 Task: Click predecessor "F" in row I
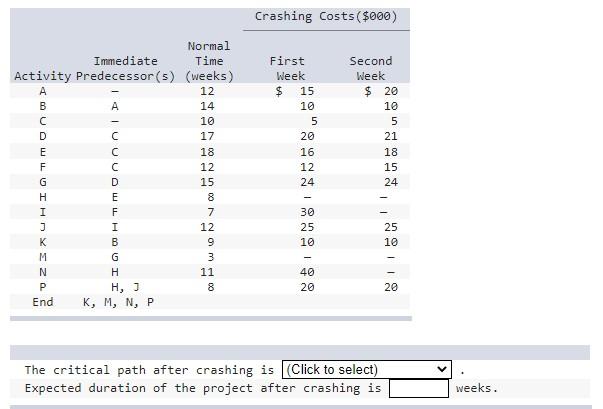click(115, 212)
